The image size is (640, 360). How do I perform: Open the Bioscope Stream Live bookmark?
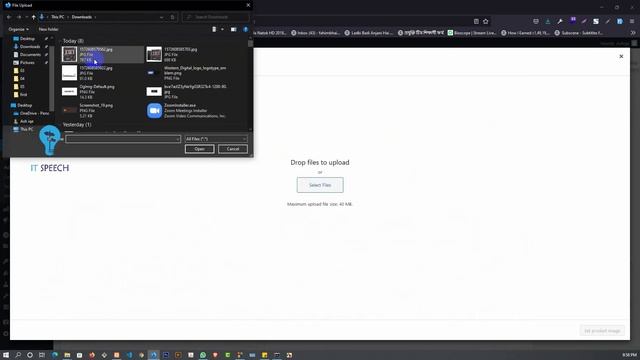(472, 33)
